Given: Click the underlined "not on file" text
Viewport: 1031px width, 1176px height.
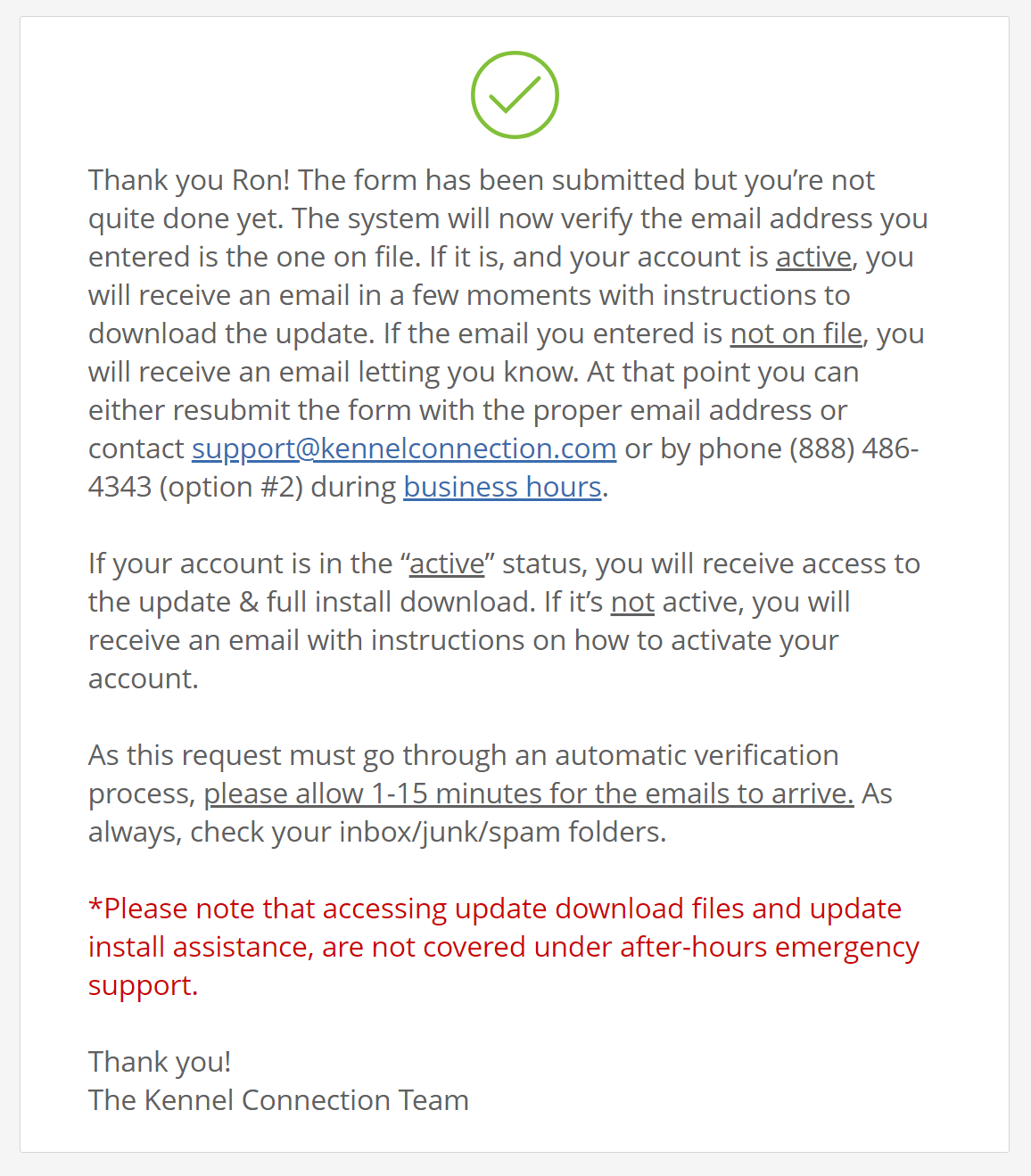Looking at the screenshot, I should [796, 333].
